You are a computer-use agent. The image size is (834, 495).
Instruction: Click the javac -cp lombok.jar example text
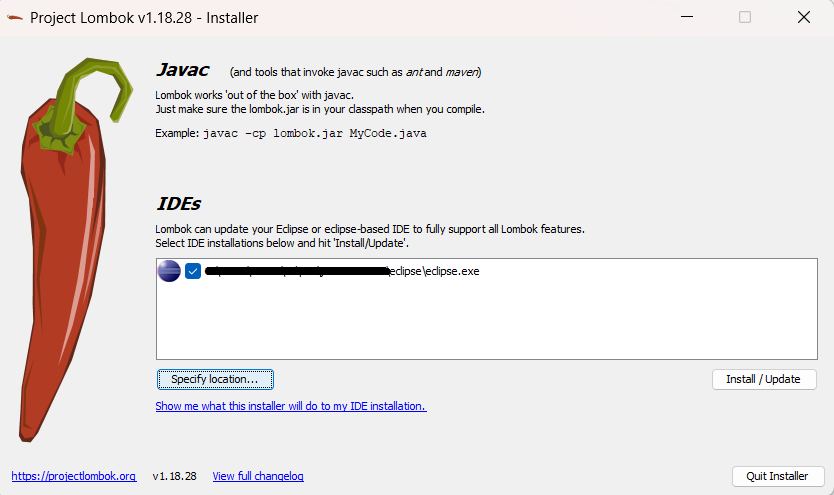315,133
